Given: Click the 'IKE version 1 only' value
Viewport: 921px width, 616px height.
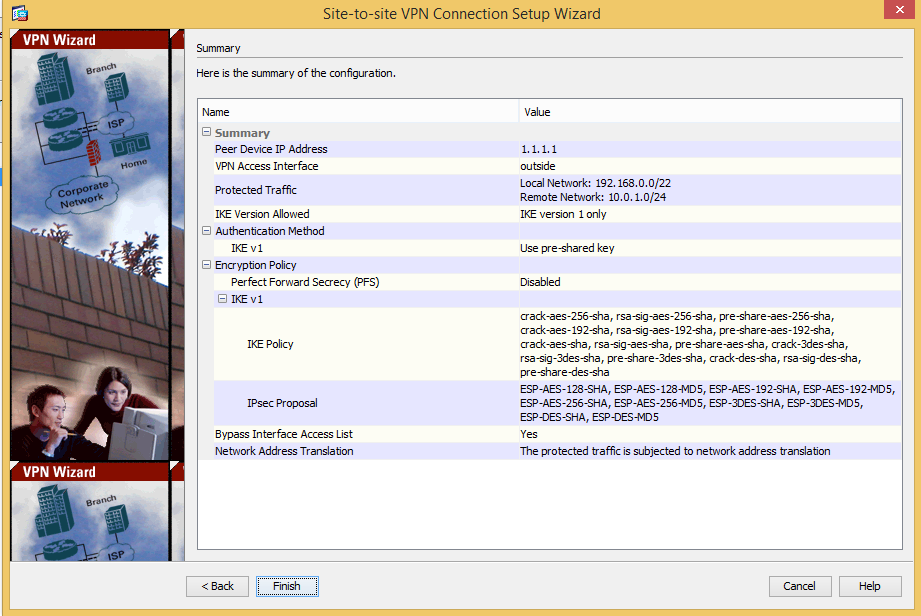Looking at the screenshot, I should tap(563, 214).
